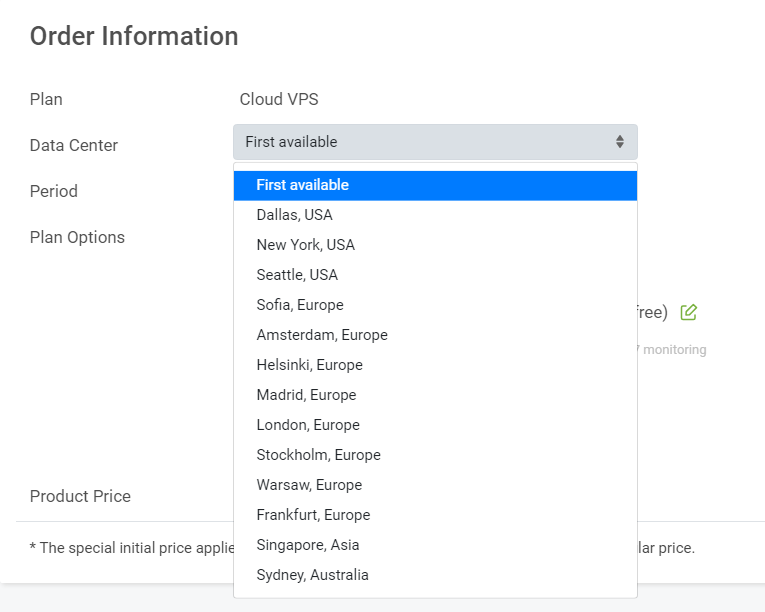
Task: Choose Sofia, Europe data center
Action: pos(300,305)
